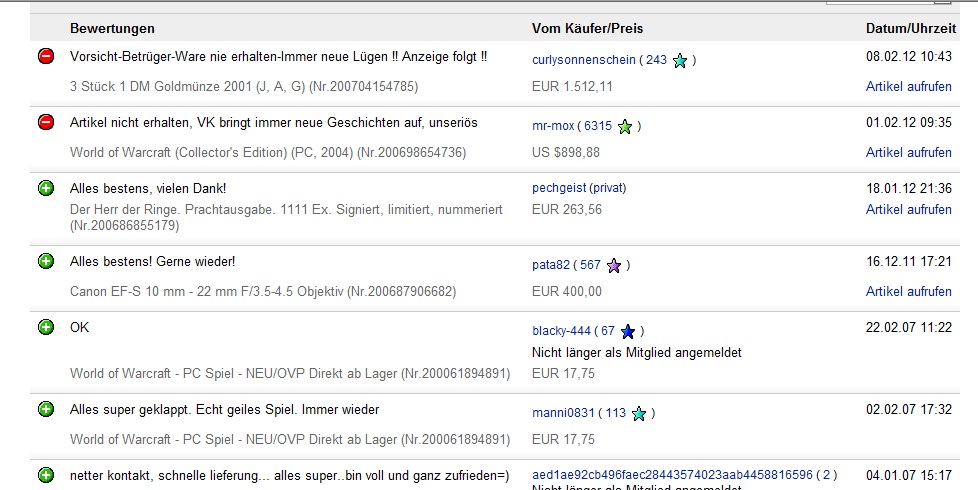Click the 'privat' link beside pechgeist
The width and height of the screenshot is (978, 490).
pos(609,188)
